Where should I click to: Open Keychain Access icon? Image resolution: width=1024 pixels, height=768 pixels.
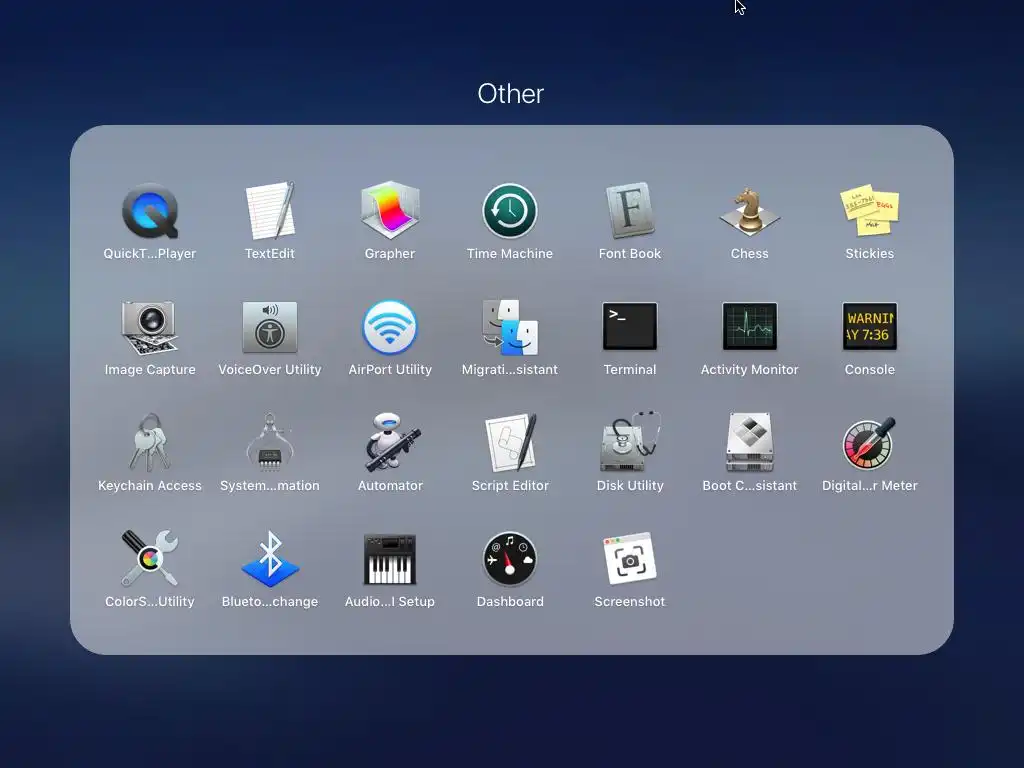[150, 442]
